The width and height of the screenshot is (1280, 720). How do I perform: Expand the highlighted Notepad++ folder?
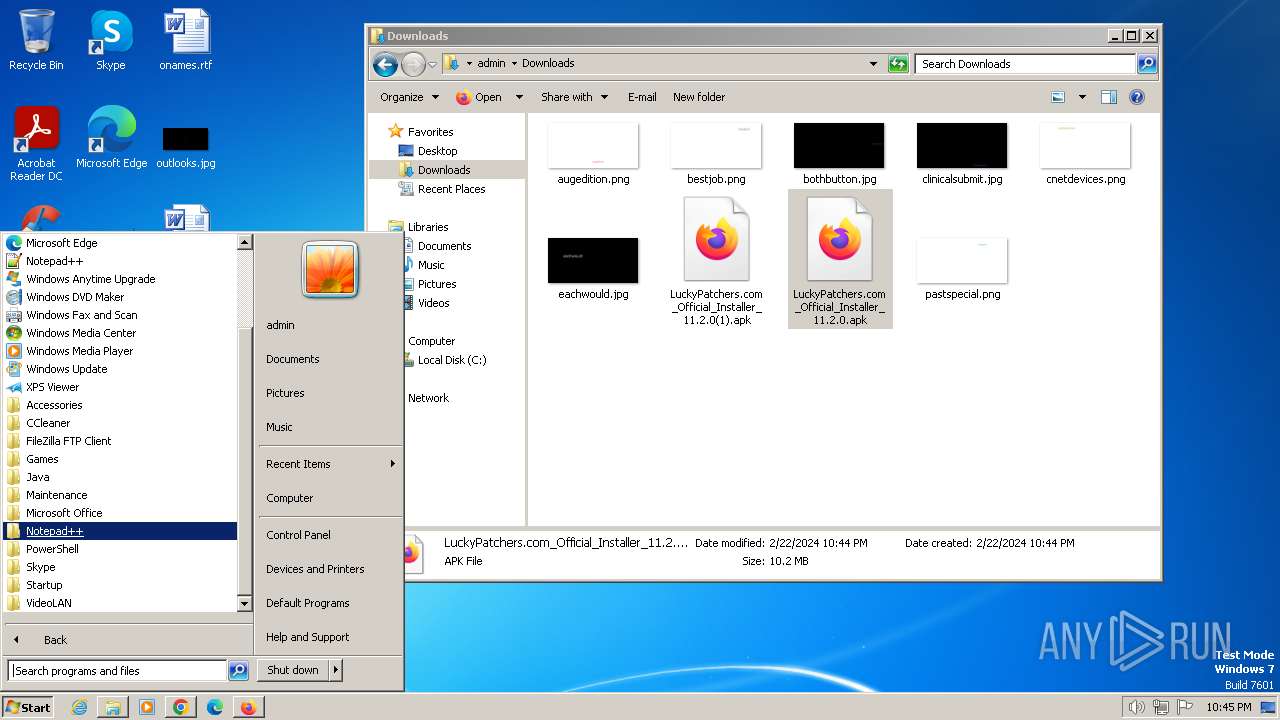coord(120,531)
